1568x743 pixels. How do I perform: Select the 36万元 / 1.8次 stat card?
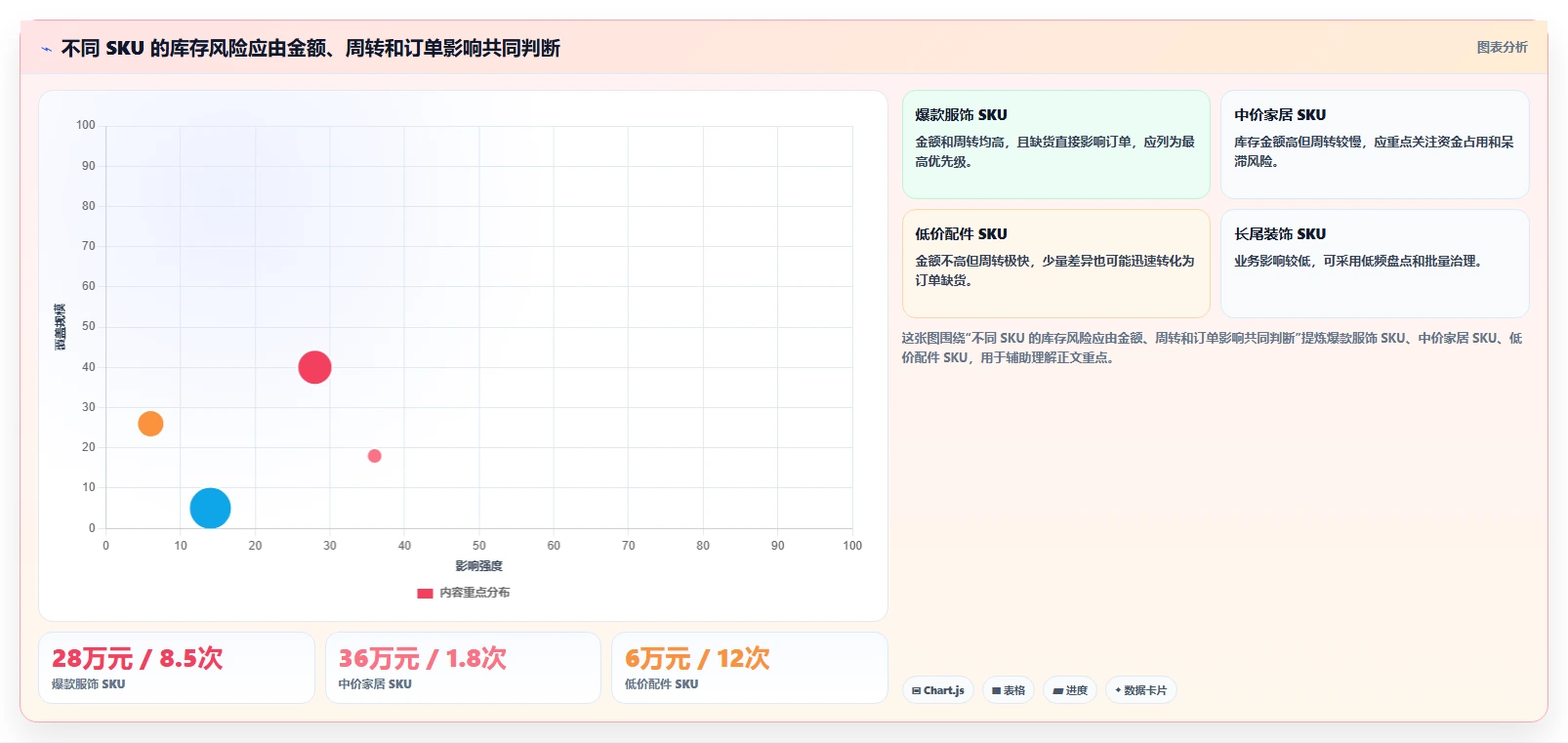point(463,668)
